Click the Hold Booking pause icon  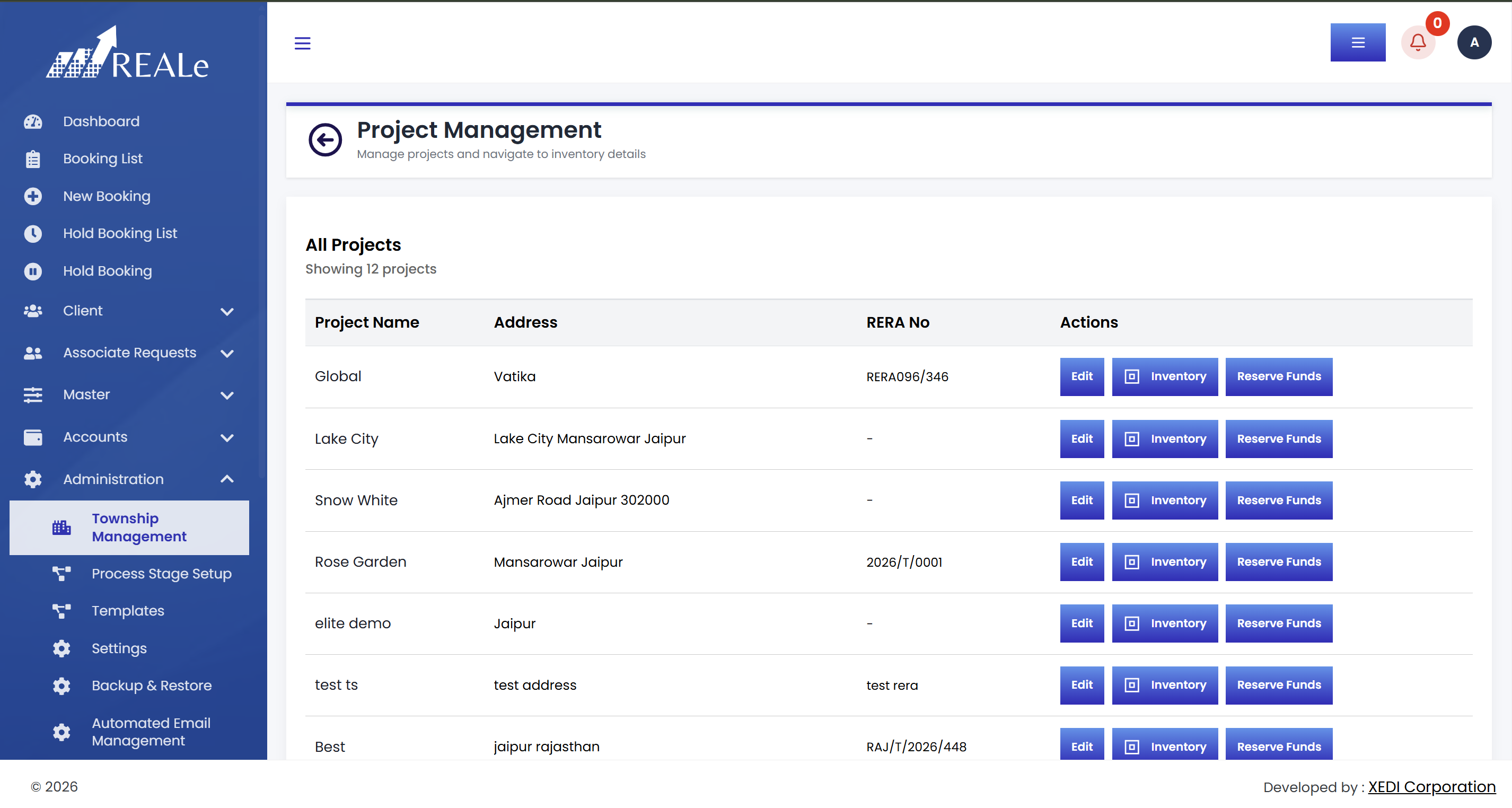[x=33, y=271]
